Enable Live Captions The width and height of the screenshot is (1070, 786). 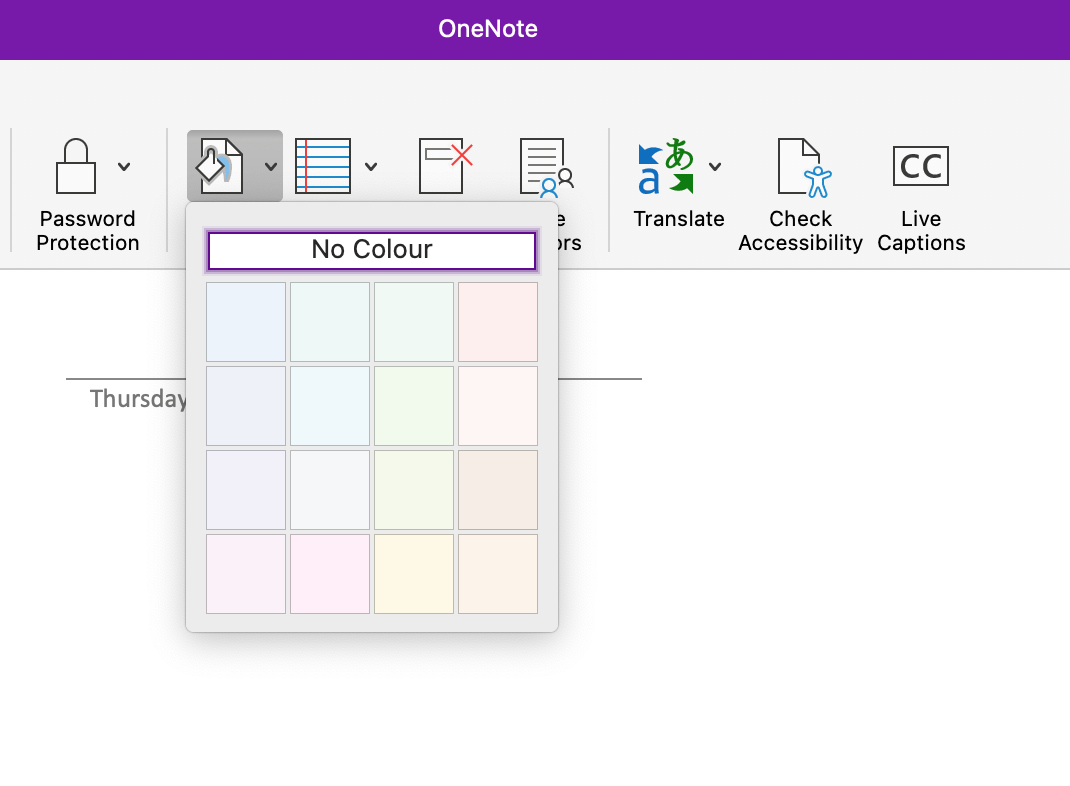[920, 167]
